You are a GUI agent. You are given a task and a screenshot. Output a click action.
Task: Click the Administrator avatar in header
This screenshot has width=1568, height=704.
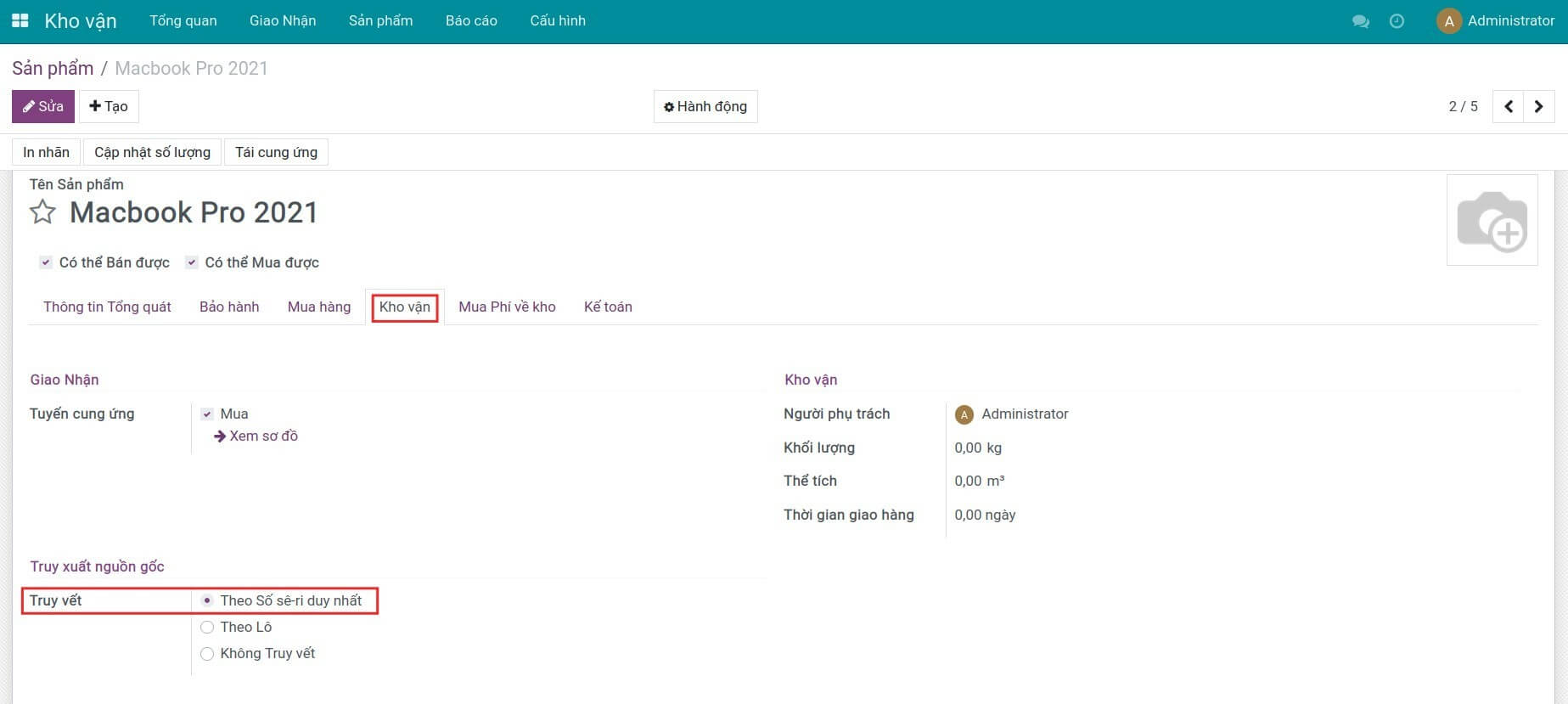coord(1448,21)
